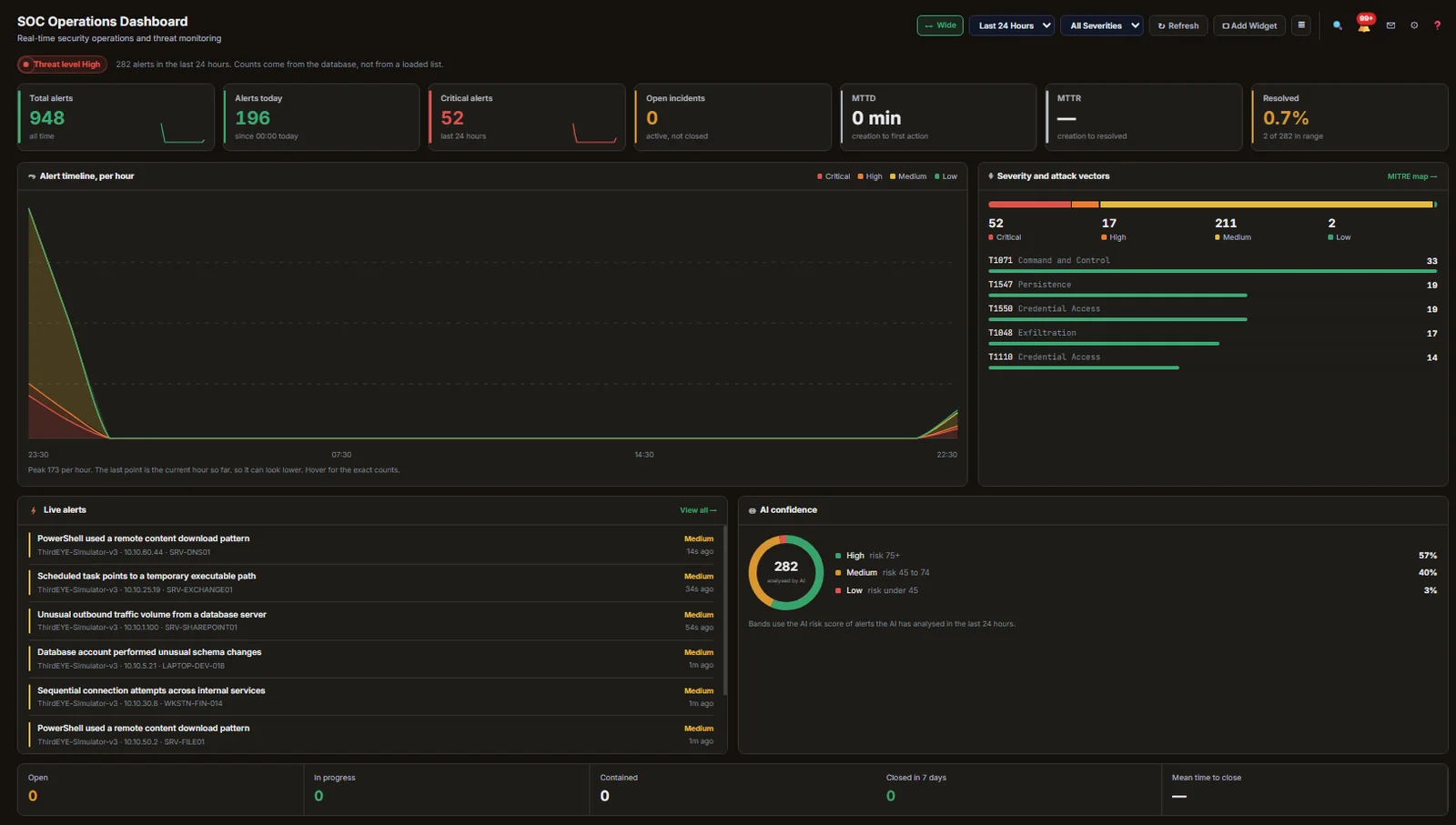
Task: Toggle High series in timeline legend
Action: [870, 176]
